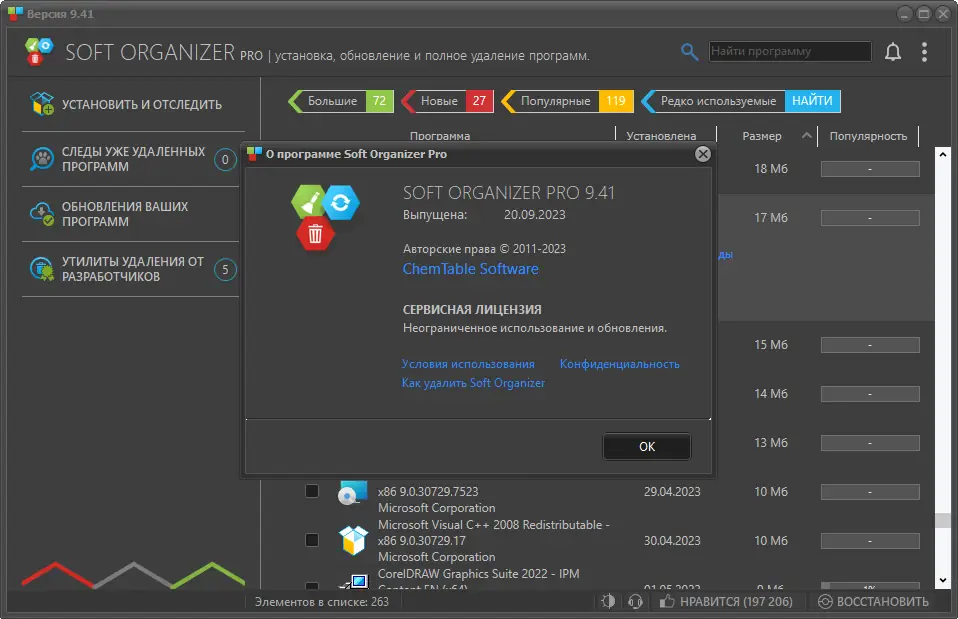Open Условия использования link
Image resolution: width=958 pixels, height=619 pixels.
coord(468,364)
